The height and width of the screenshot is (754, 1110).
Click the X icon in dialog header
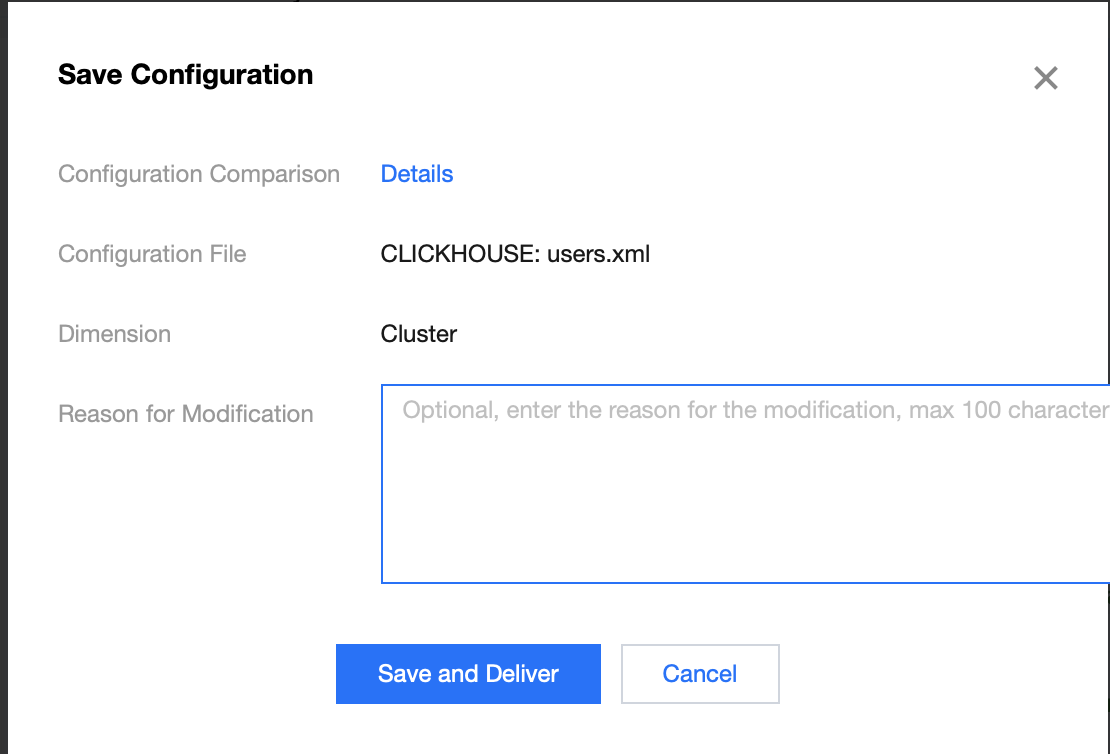point(1045,78)
